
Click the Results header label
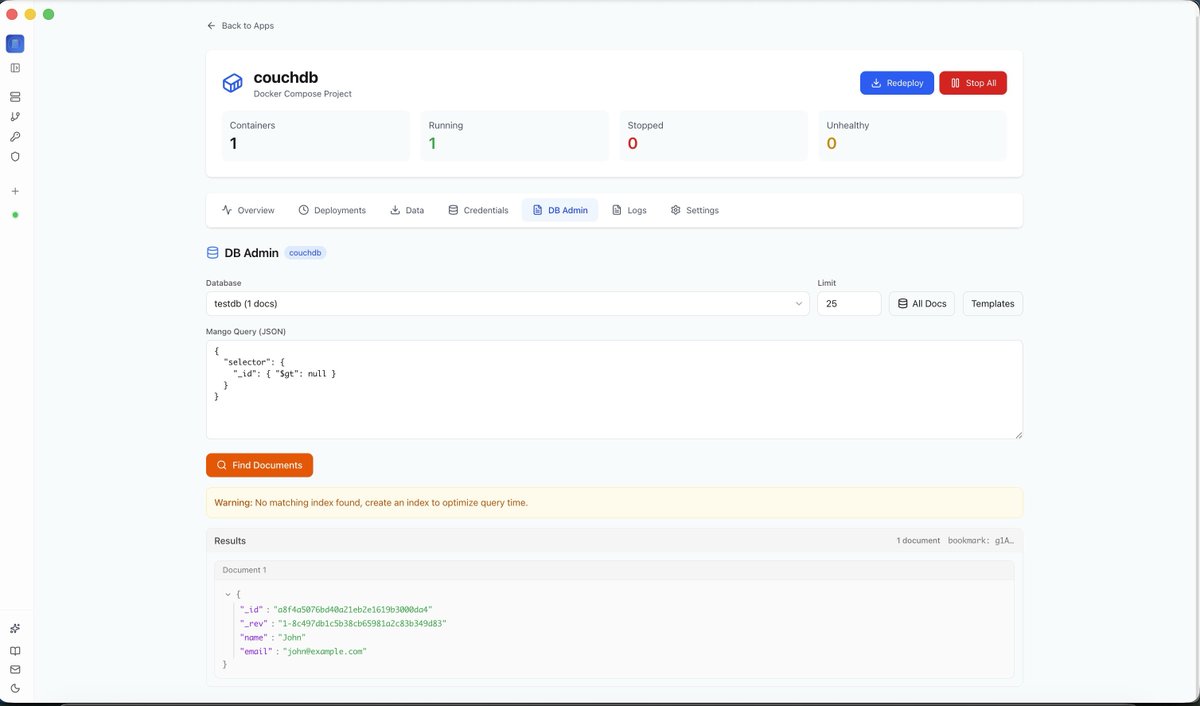point(230,541)
